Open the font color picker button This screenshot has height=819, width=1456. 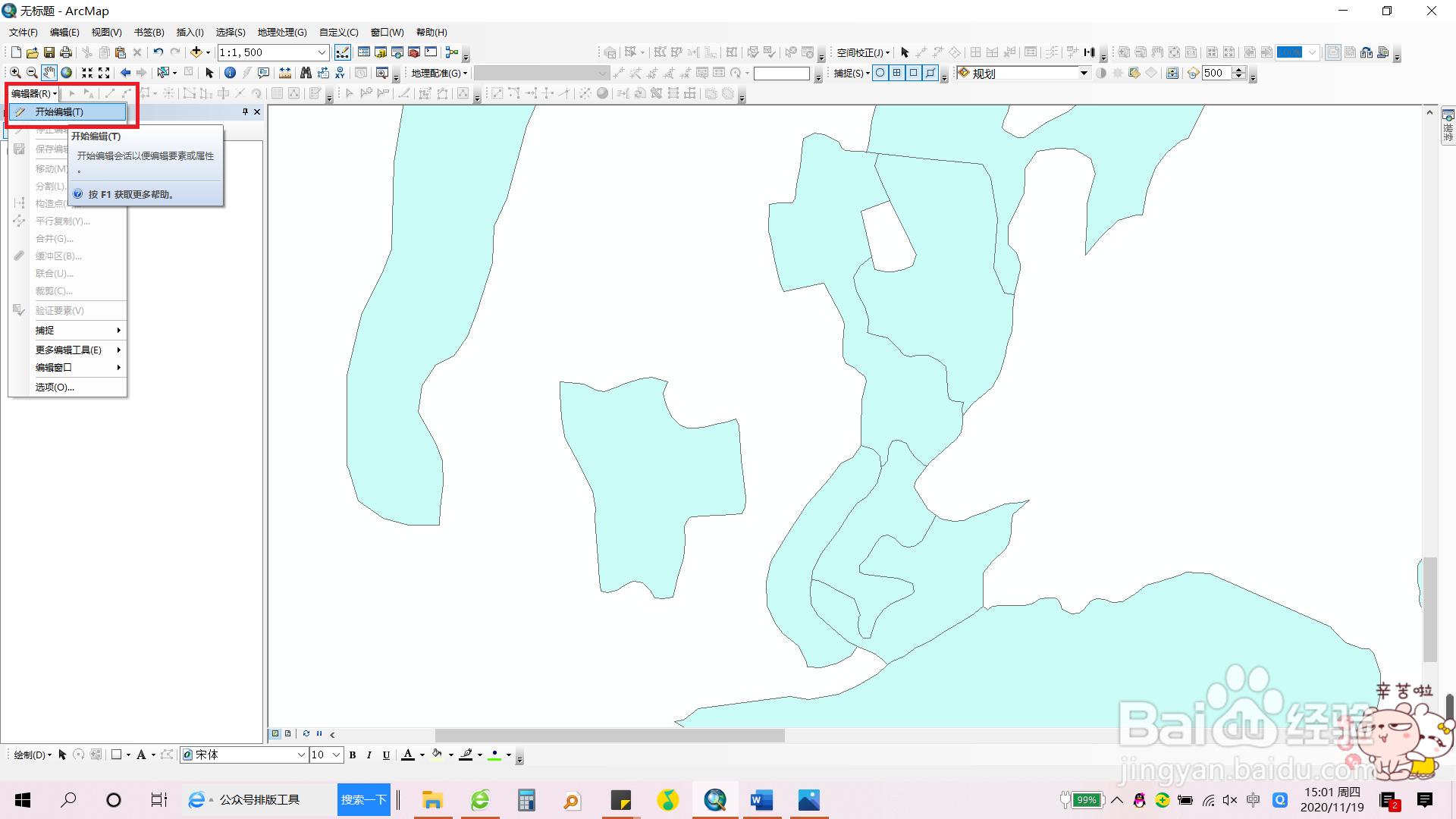(408, 755)
